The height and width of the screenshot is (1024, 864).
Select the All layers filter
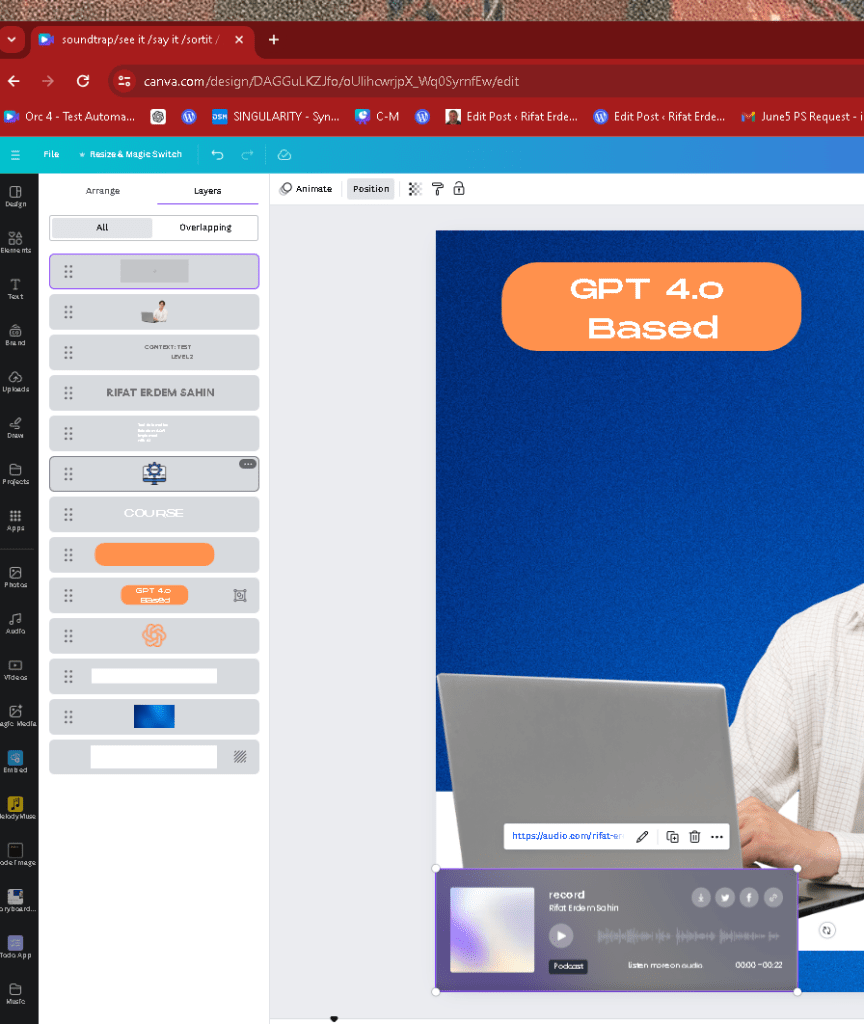pos(102,227)
